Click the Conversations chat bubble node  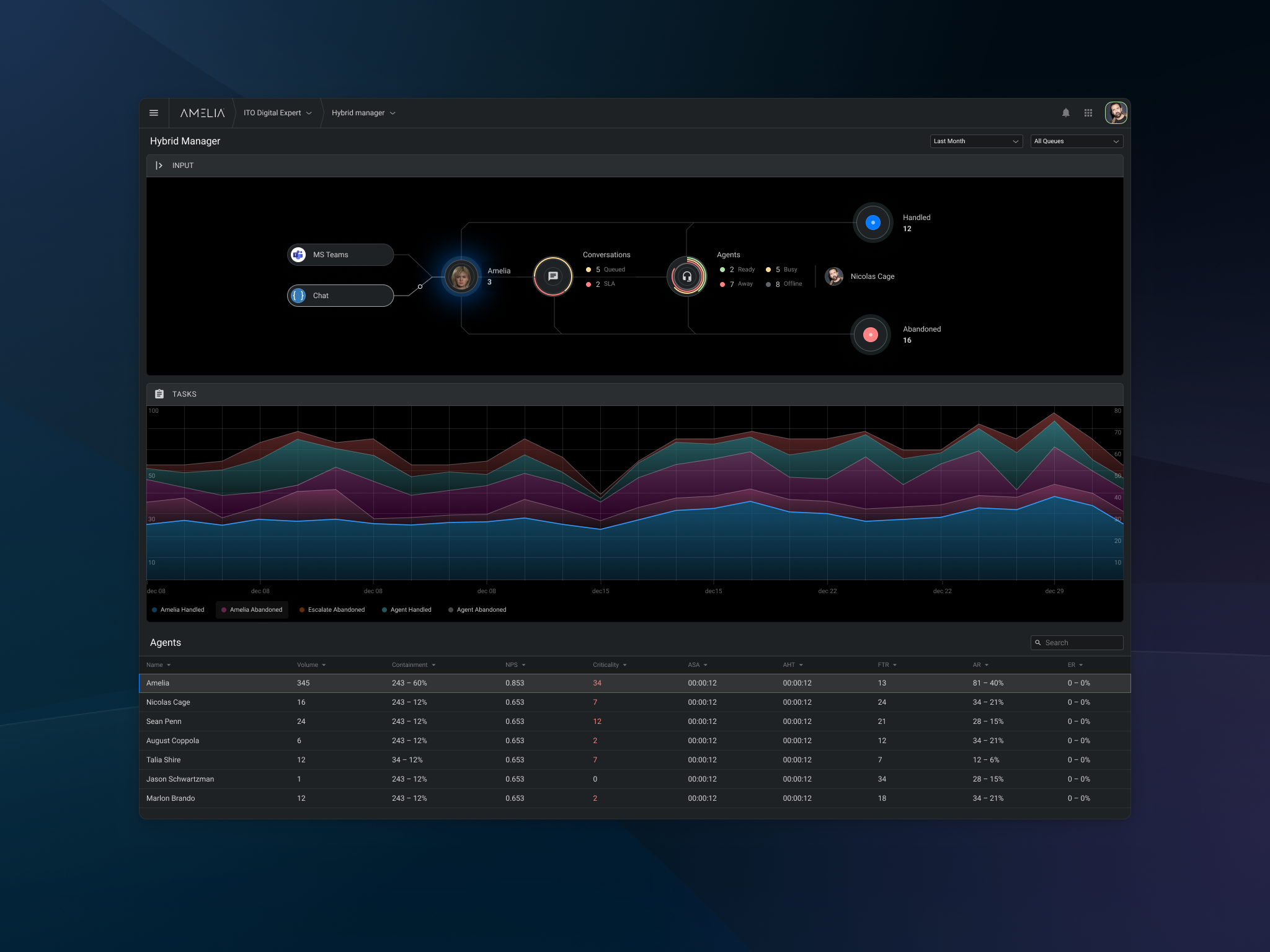coord(553,276)
